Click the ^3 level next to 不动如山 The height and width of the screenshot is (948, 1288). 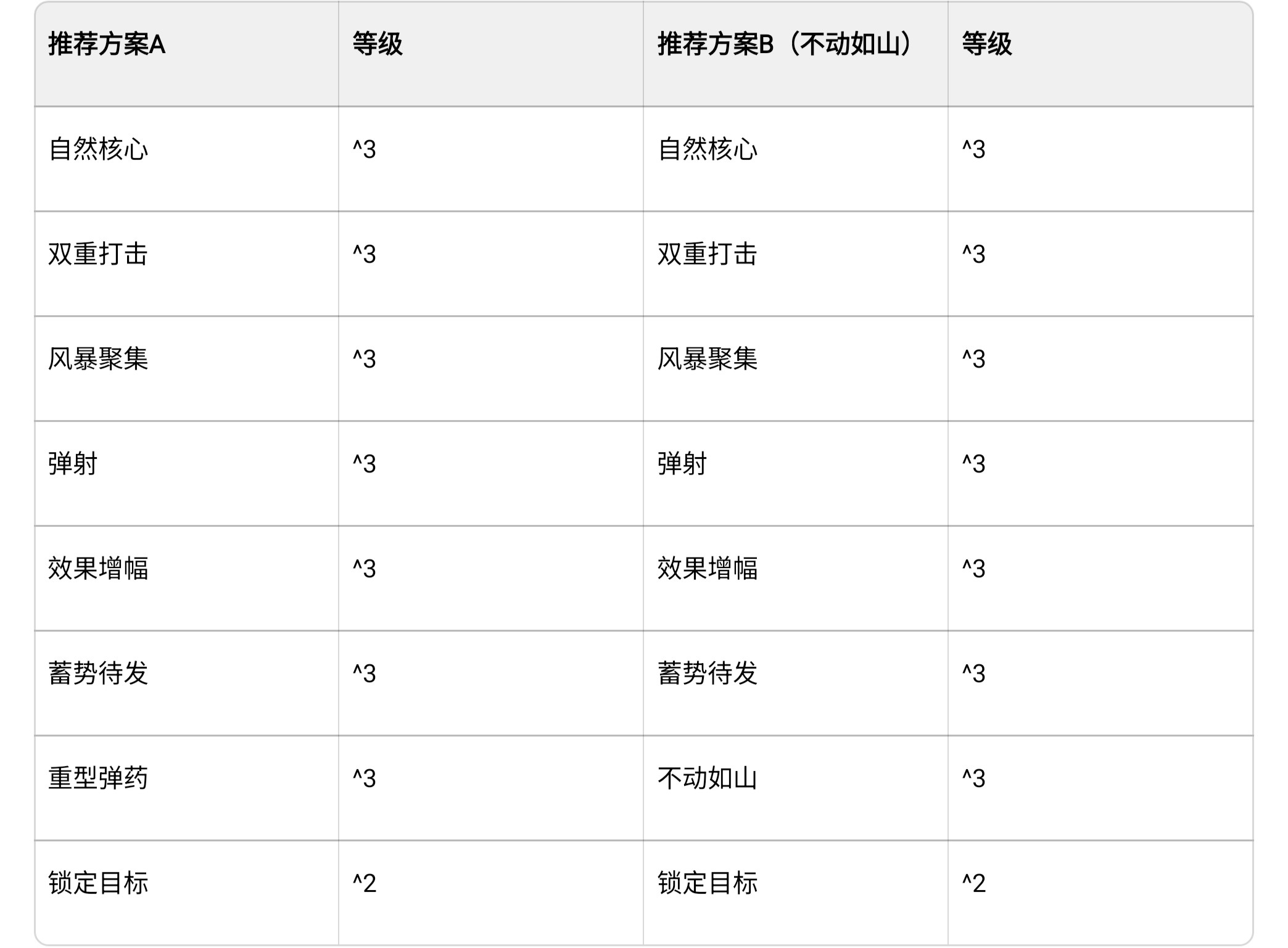[x=974, y=778]
